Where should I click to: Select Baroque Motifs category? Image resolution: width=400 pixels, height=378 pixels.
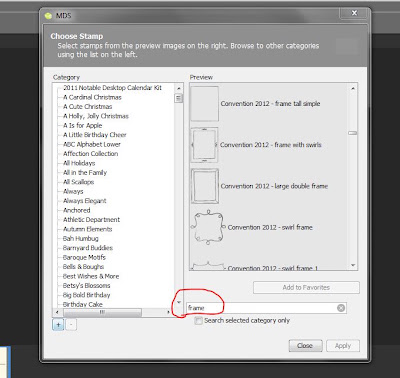tap(84, 257)
